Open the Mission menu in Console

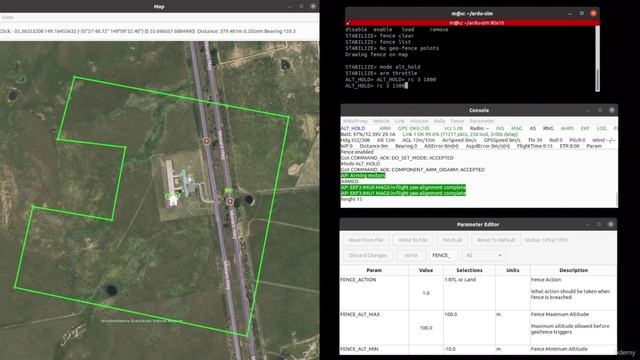(x=419, y=121)
